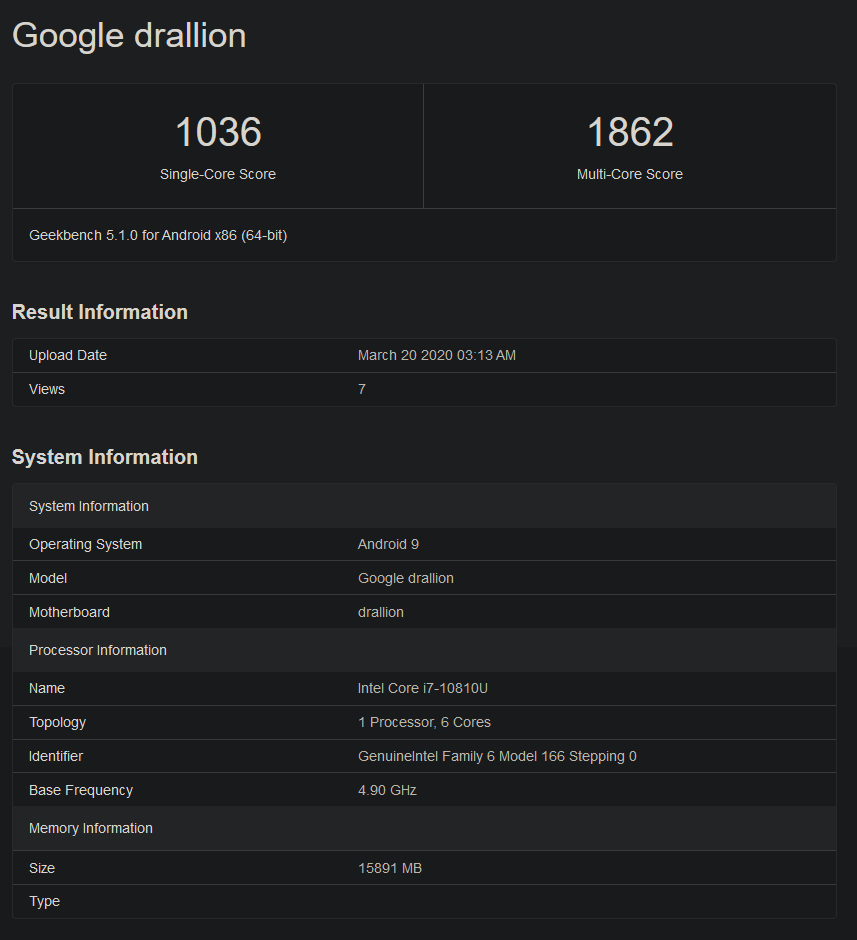This screenshot has width=857, height=940.
Task: Click the Views label
Action: pos(47,390)
